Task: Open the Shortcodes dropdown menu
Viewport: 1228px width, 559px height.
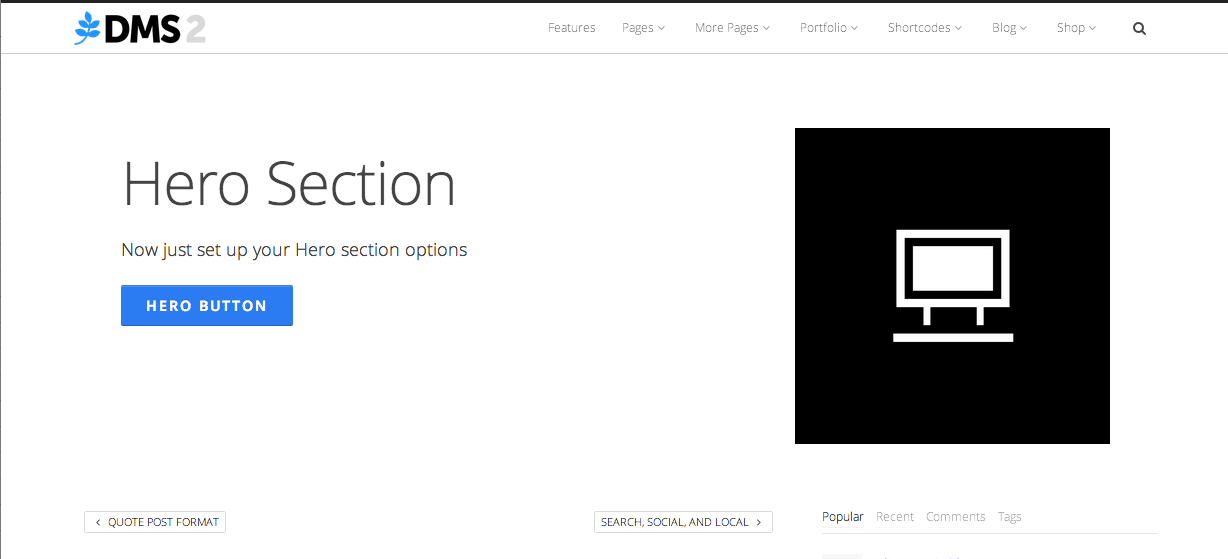Action: point(925,28)
